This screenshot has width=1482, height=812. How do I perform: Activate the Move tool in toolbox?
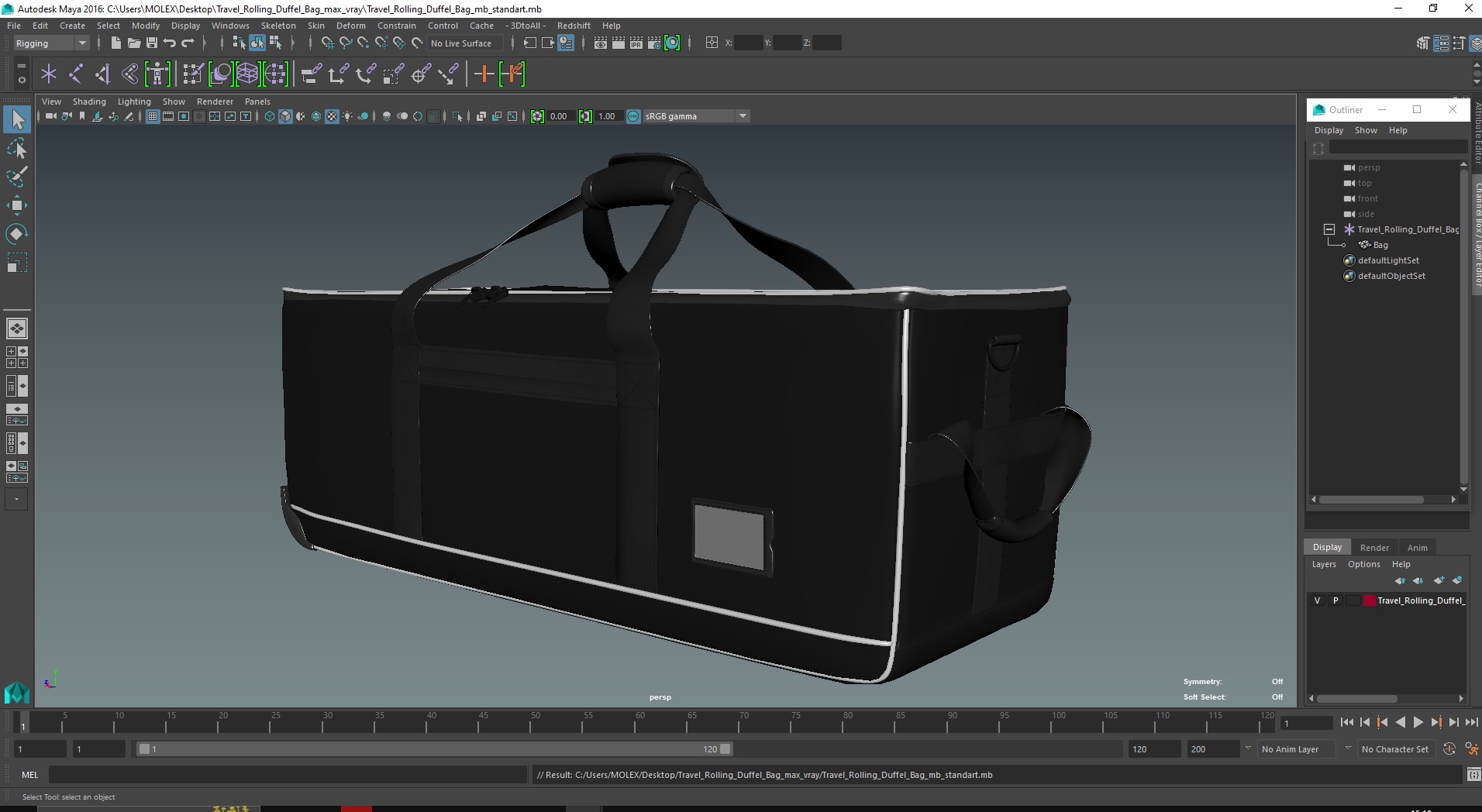coord(17,205)
